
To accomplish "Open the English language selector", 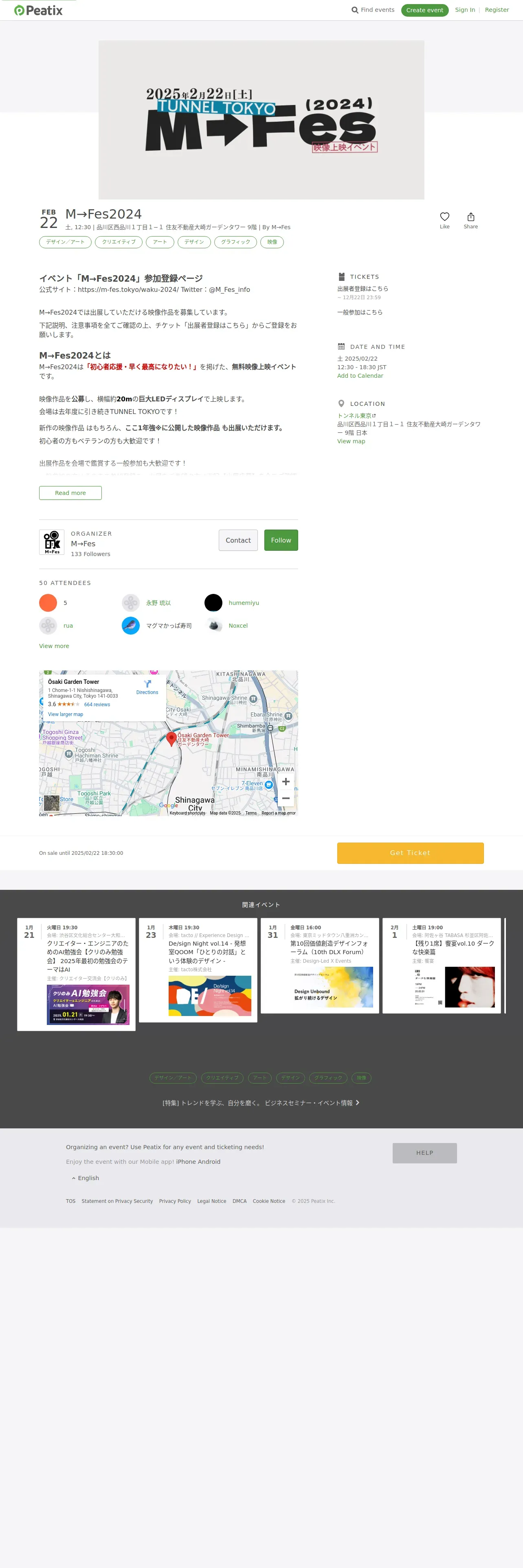I will pos(85,1178).
